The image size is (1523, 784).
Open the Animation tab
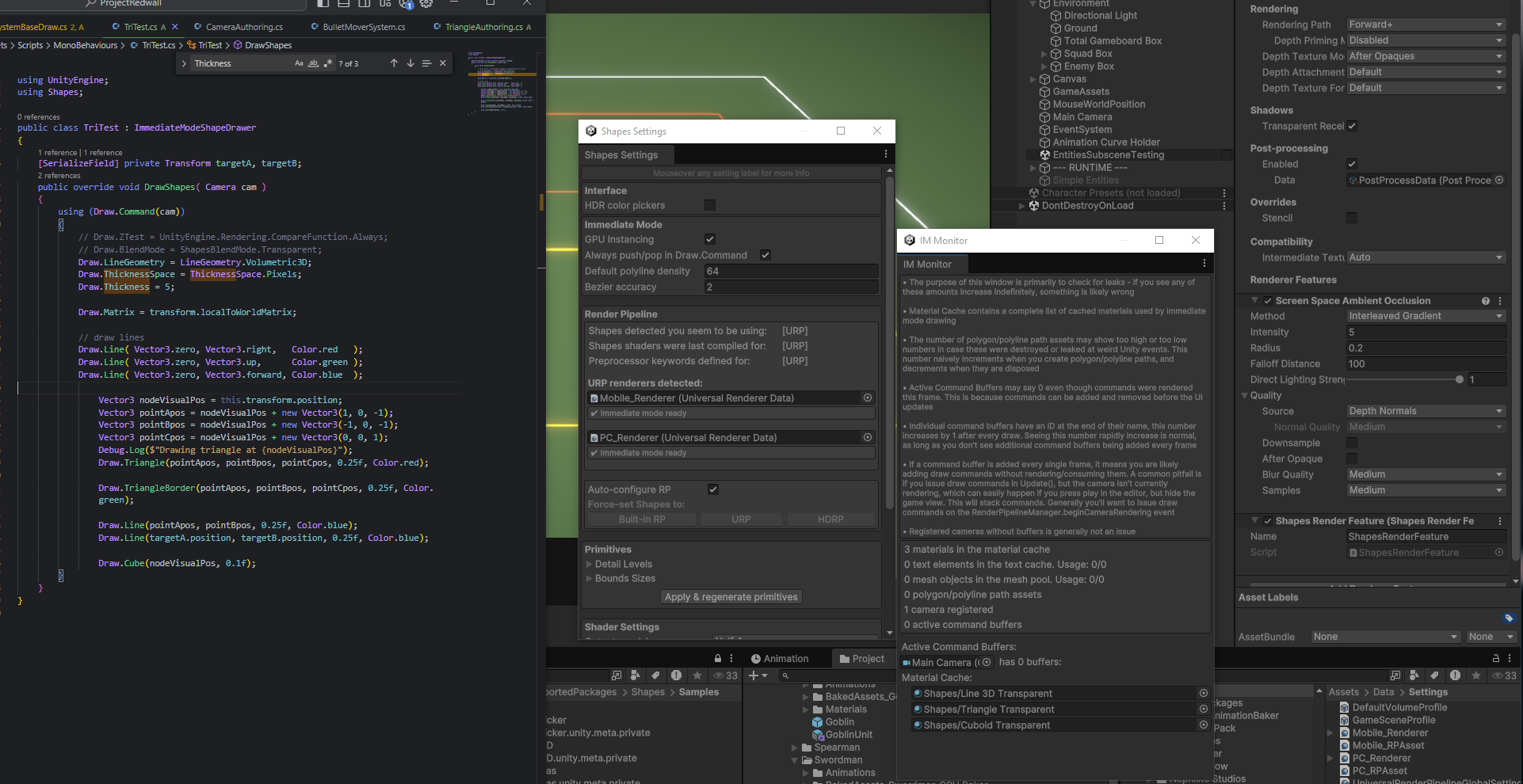pyautogui.click(x=780, y=659)
